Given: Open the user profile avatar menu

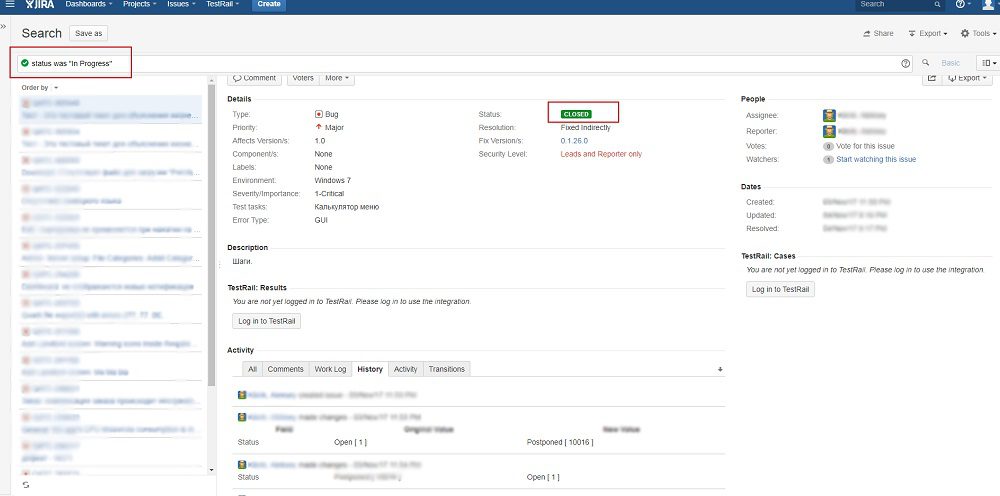Looking at the screenshot, I should [x=988, y=4].
